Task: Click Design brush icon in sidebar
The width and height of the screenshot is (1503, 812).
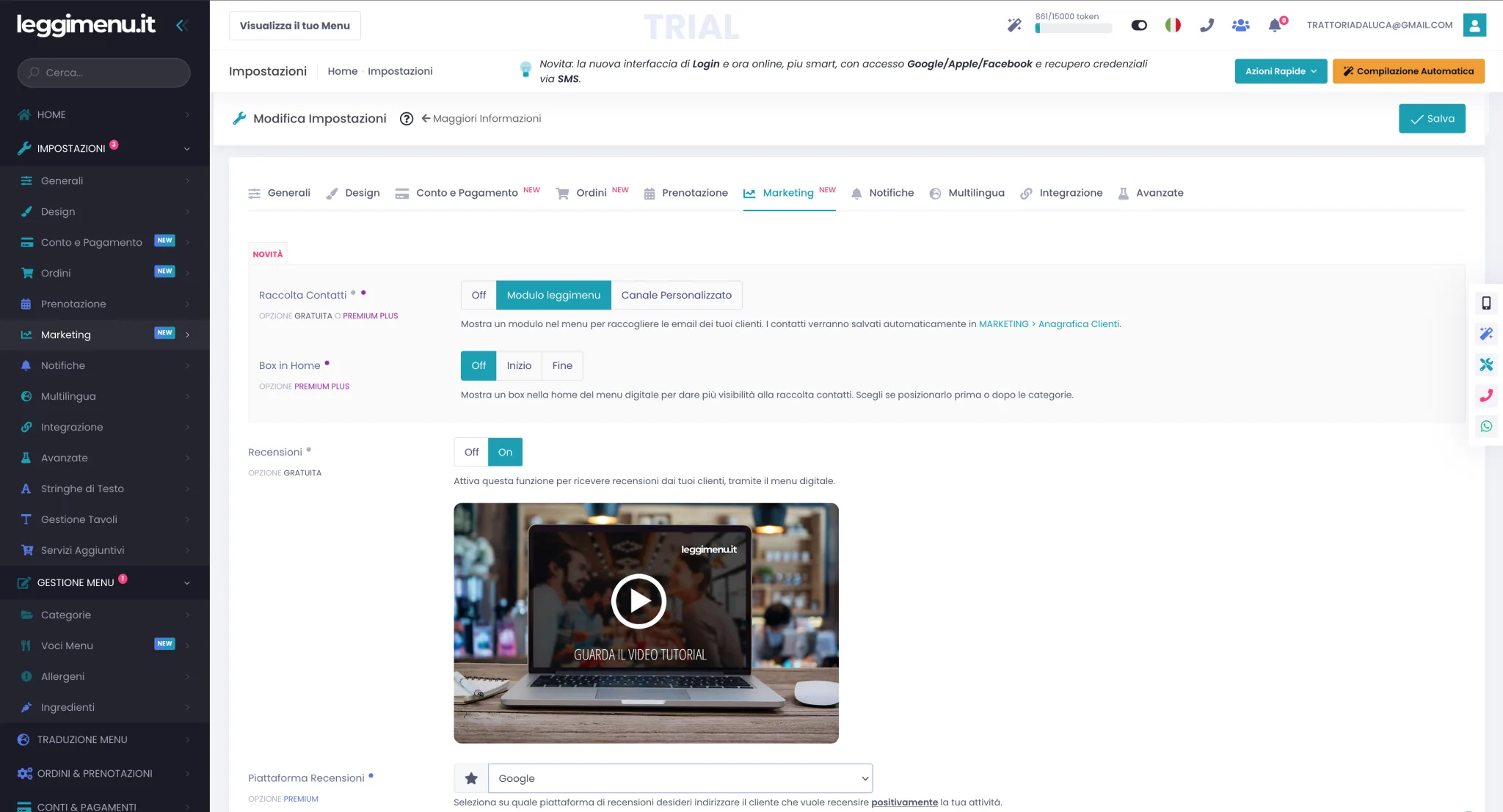Action: point(26,211)
